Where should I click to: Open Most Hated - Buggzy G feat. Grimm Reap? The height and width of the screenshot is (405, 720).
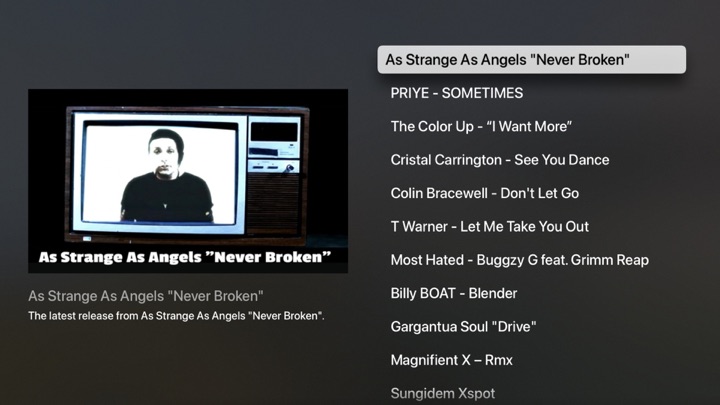520,260
